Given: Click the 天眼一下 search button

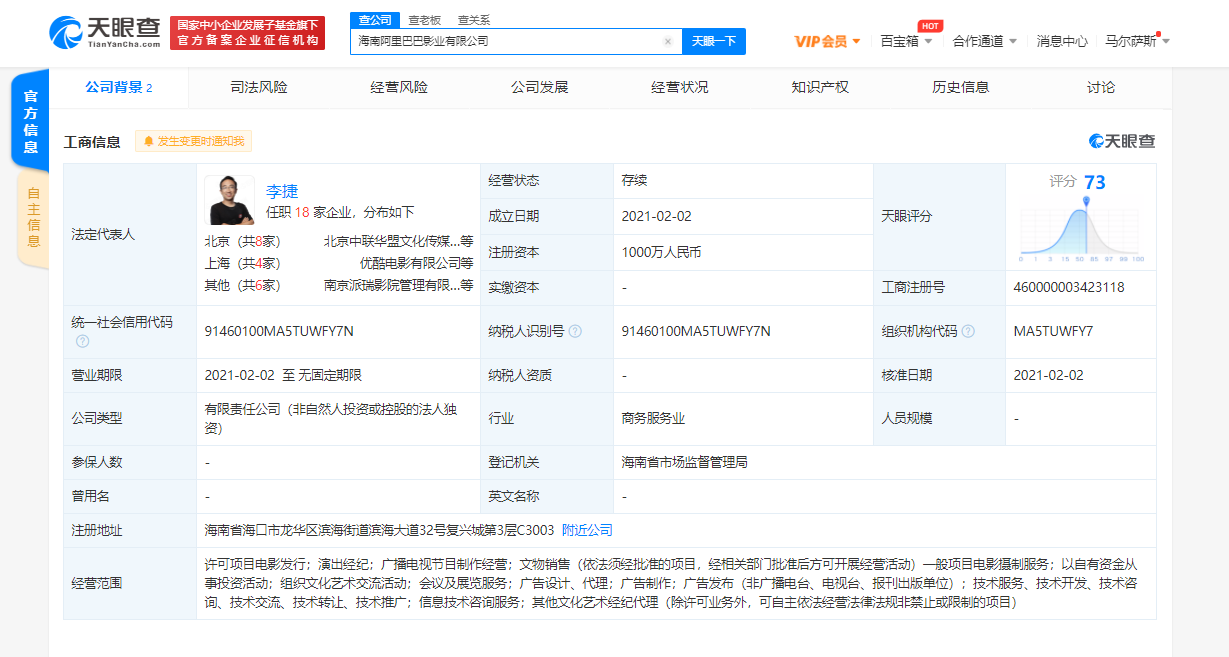Looking at the screenshot, I should [714, 41].
